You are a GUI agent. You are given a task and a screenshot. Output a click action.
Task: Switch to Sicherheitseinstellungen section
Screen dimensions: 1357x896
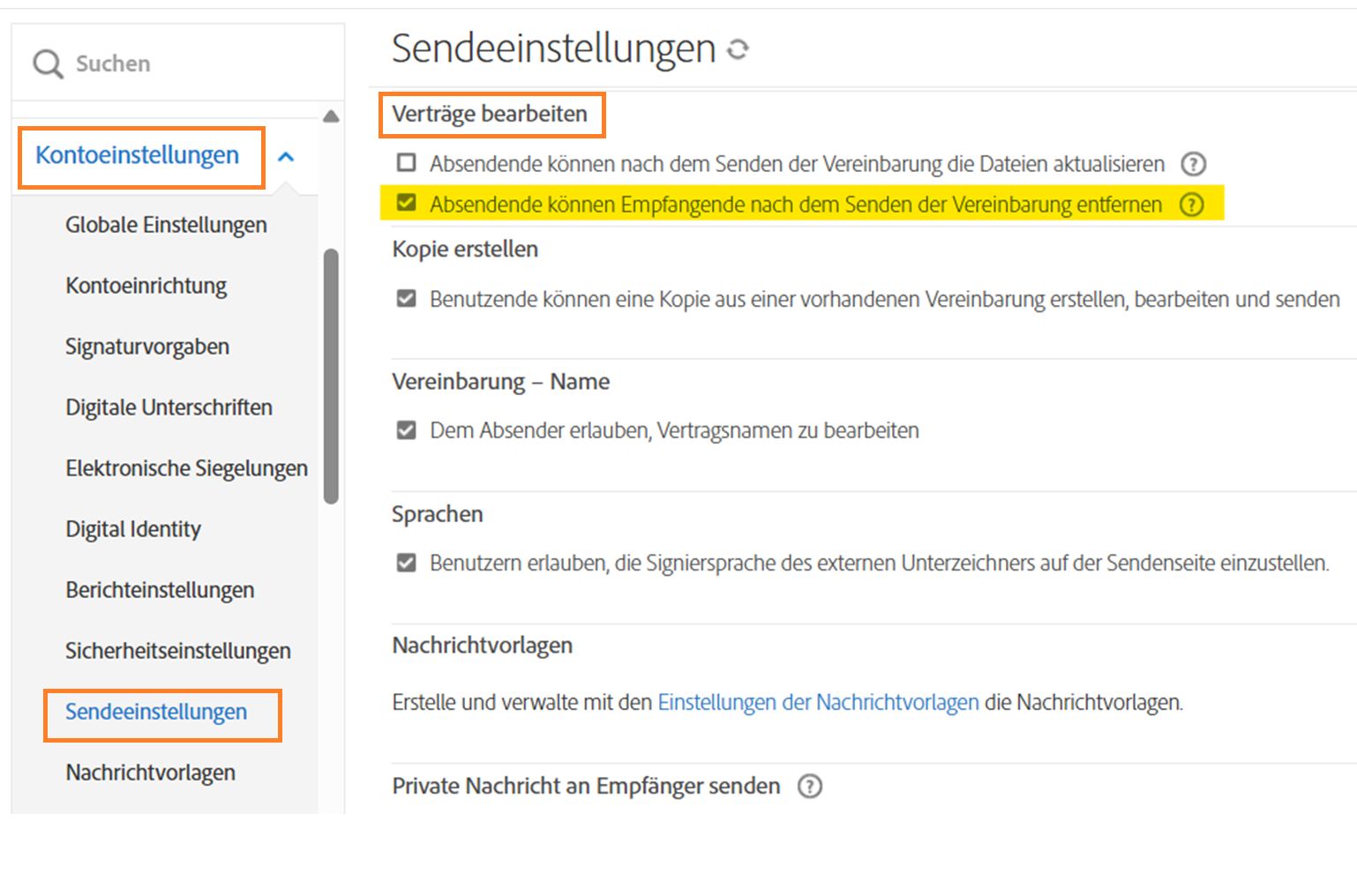pos(178,651)
